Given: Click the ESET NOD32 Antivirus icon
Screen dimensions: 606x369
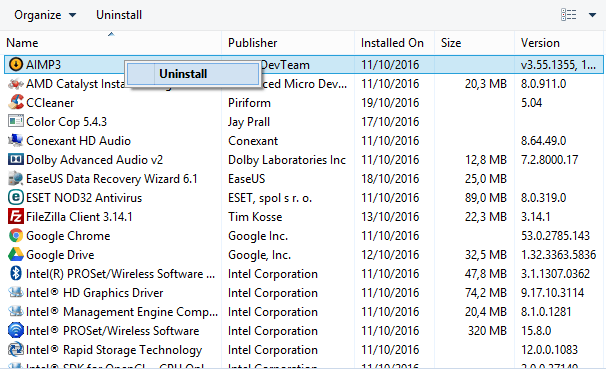Looking at the screenshot, I should click(16, 197).
